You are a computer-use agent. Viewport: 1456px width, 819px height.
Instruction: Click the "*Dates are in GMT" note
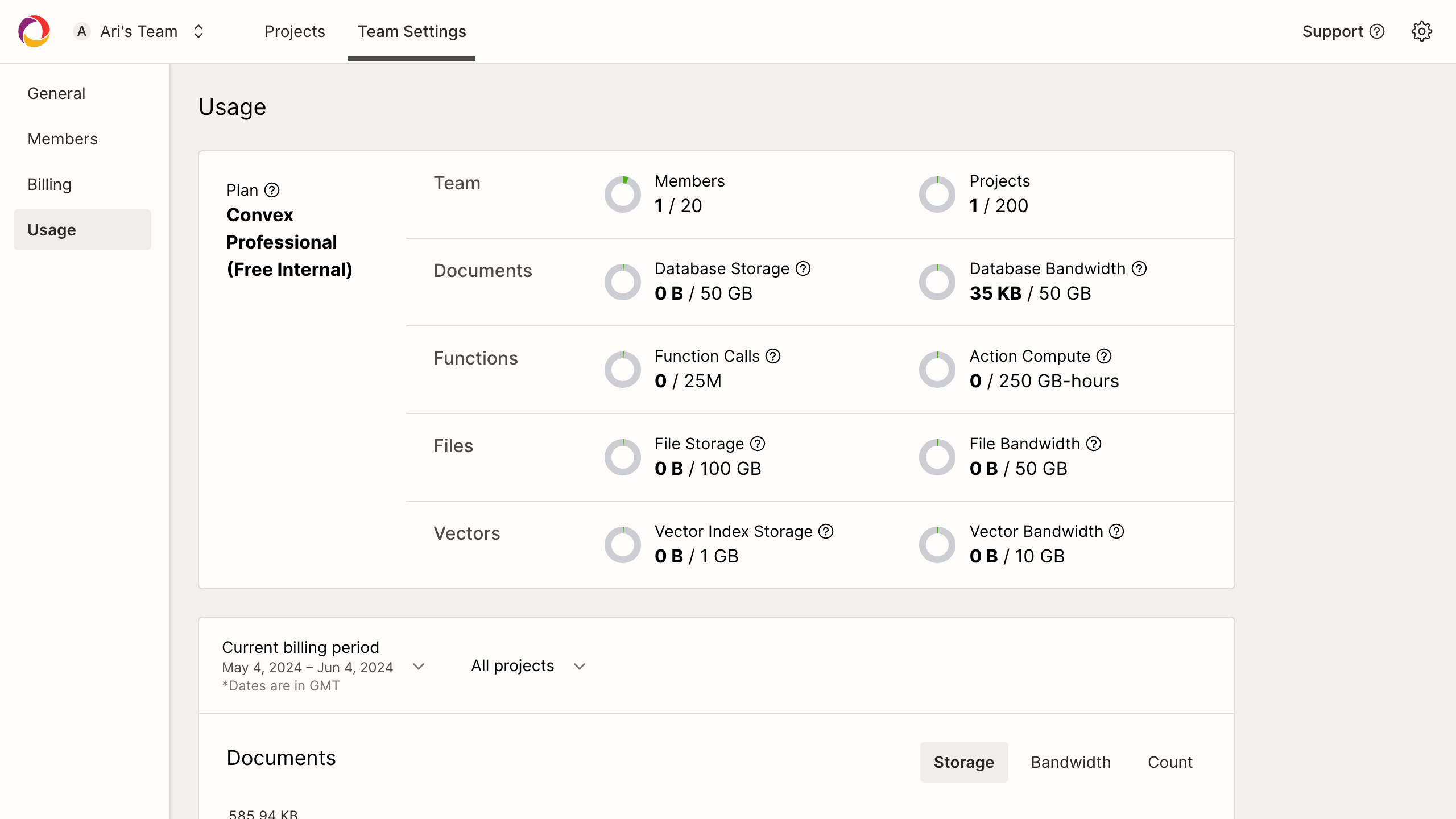tap(280, 686)
